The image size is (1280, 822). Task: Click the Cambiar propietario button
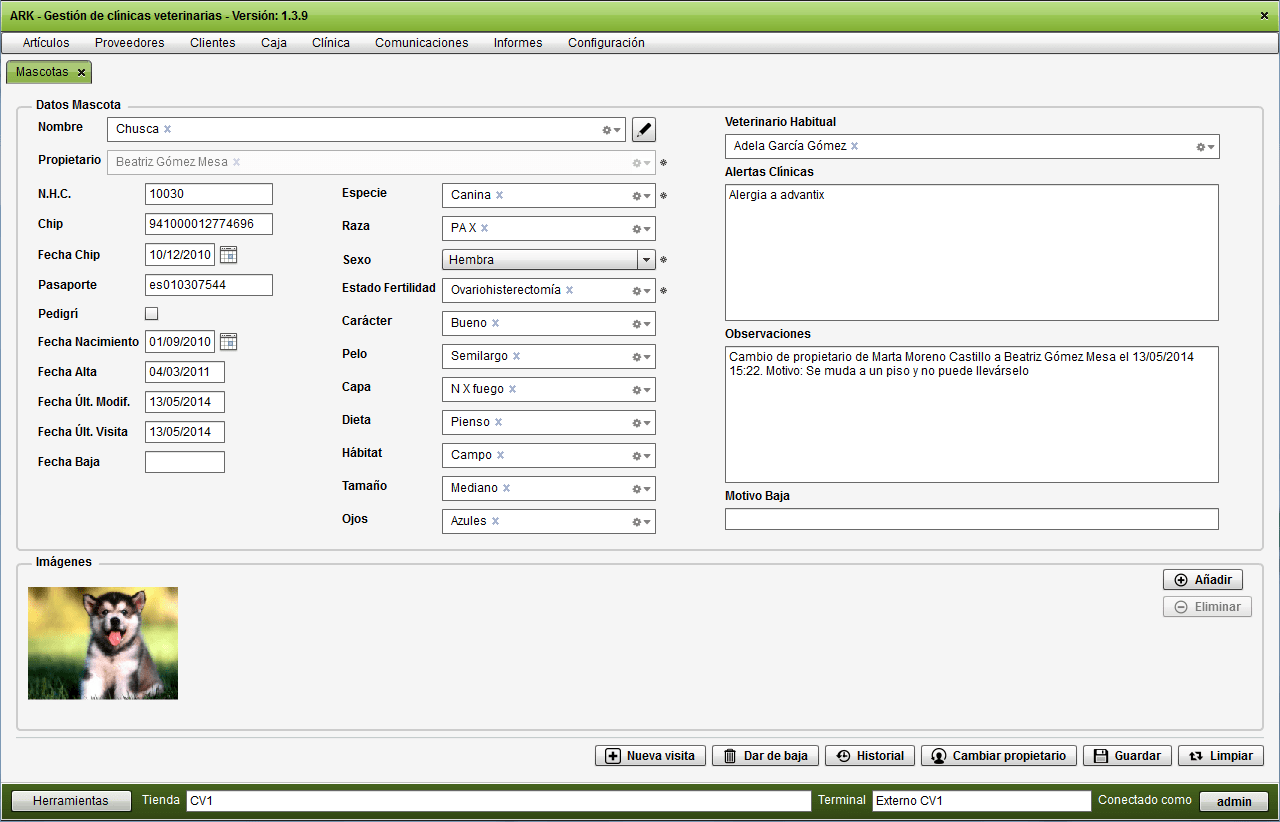coord(999,756)
